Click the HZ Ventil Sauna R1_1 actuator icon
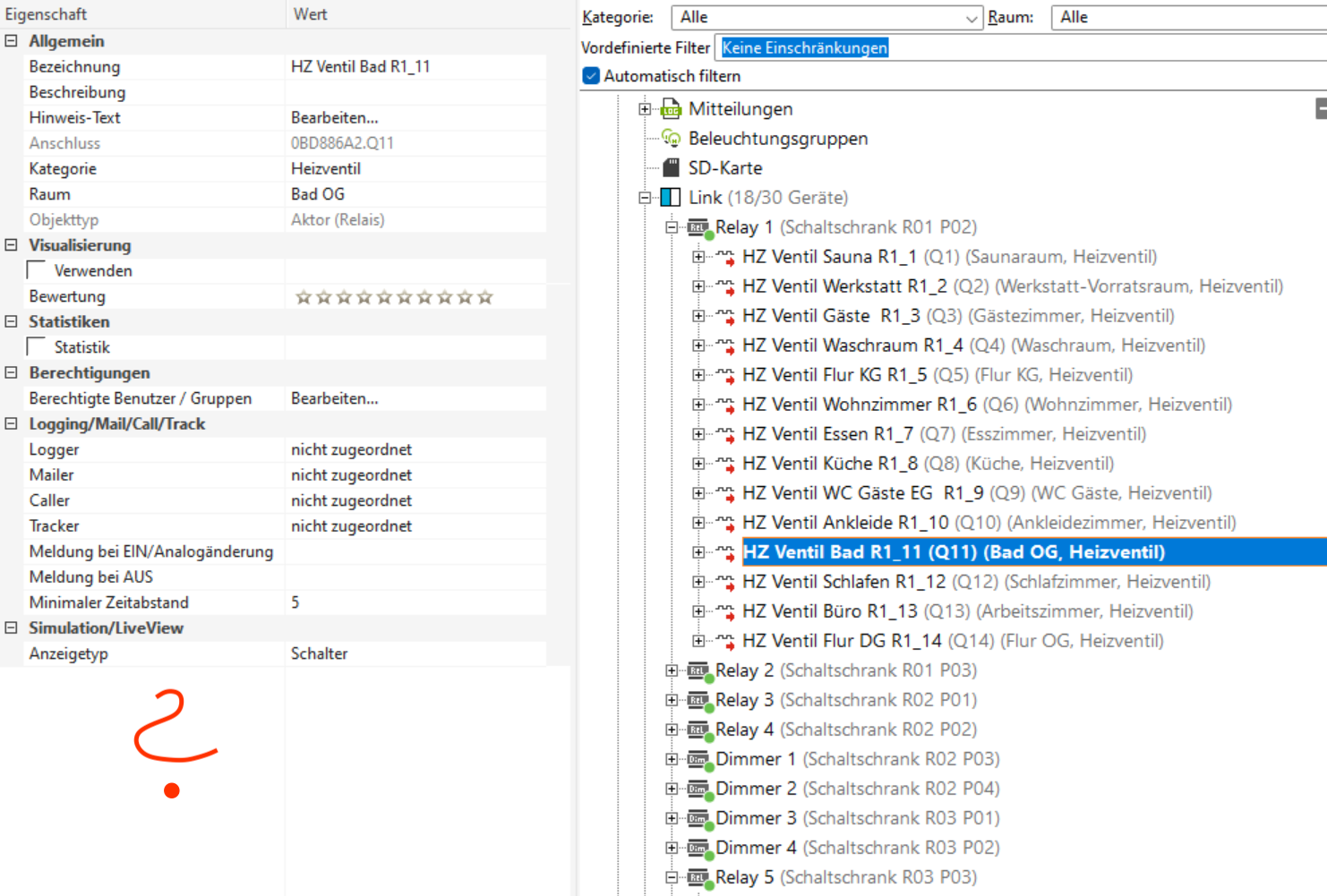 point(725,258)
